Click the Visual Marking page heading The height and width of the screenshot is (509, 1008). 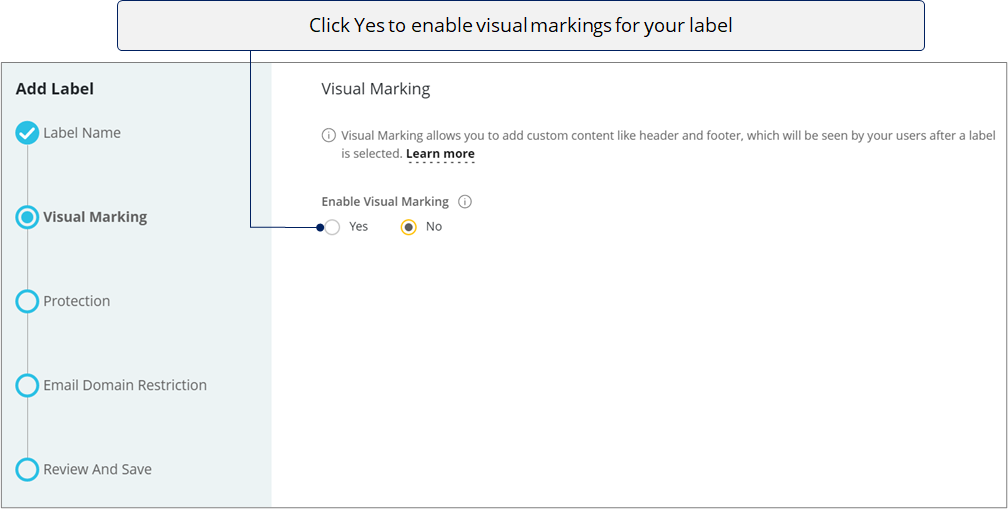376,89
